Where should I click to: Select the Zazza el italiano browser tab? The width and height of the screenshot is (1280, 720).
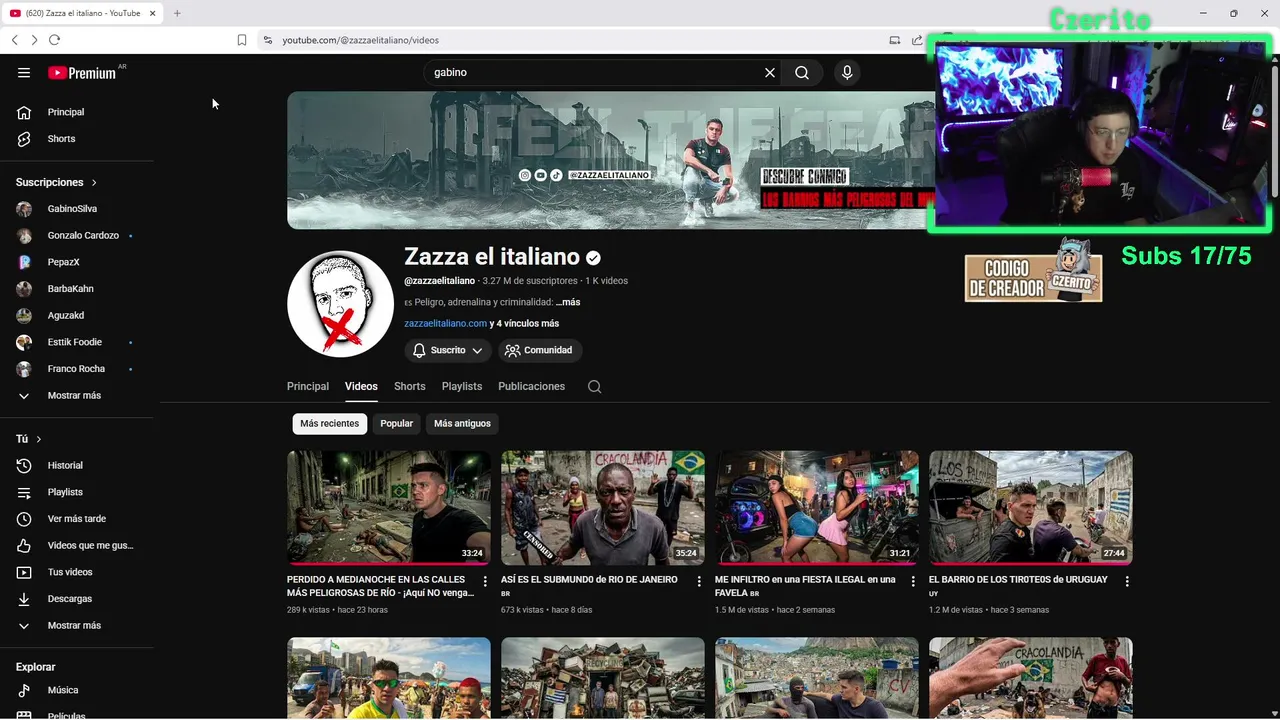click(x=83, y=13)
